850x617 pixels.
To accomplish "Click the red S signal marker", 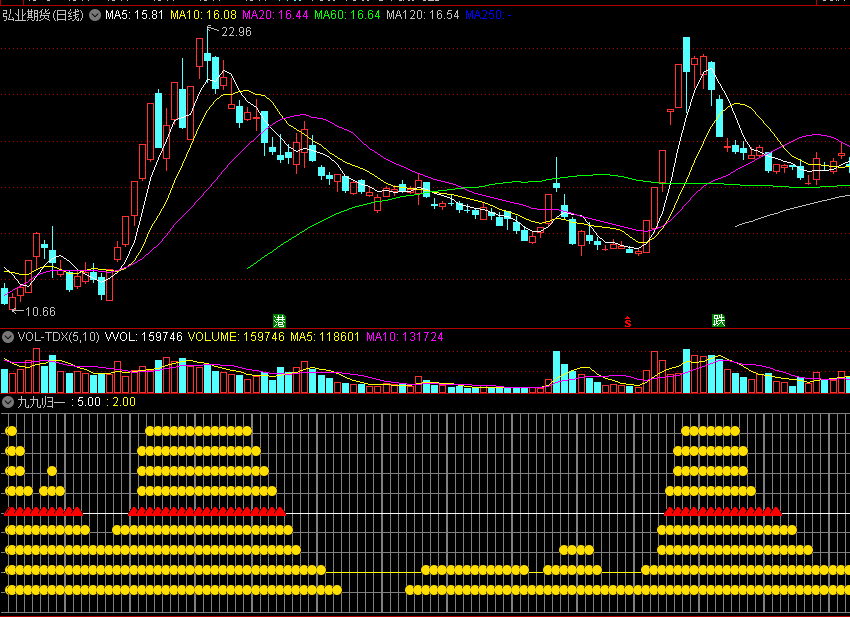I will click(x=628, y=323).
